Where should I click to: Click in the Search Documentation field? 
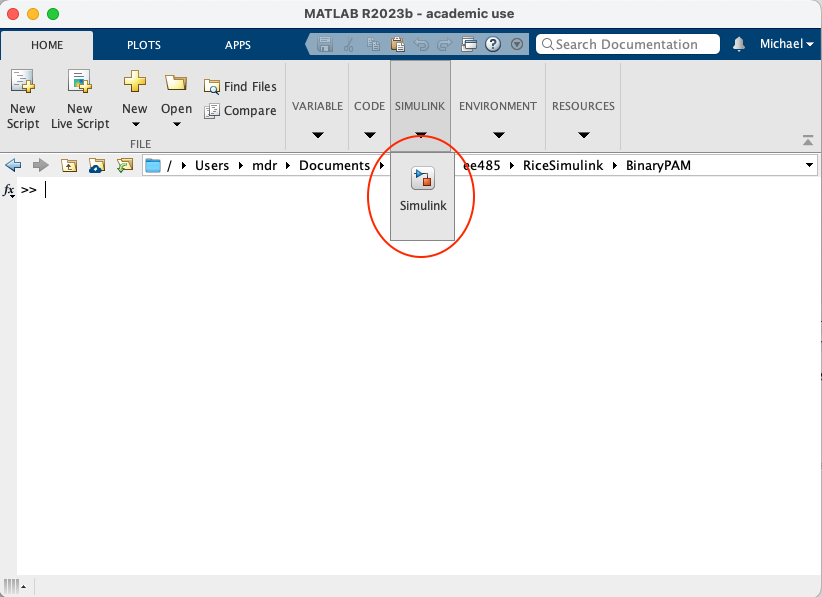pyautogui.click(x=628, y=44)
